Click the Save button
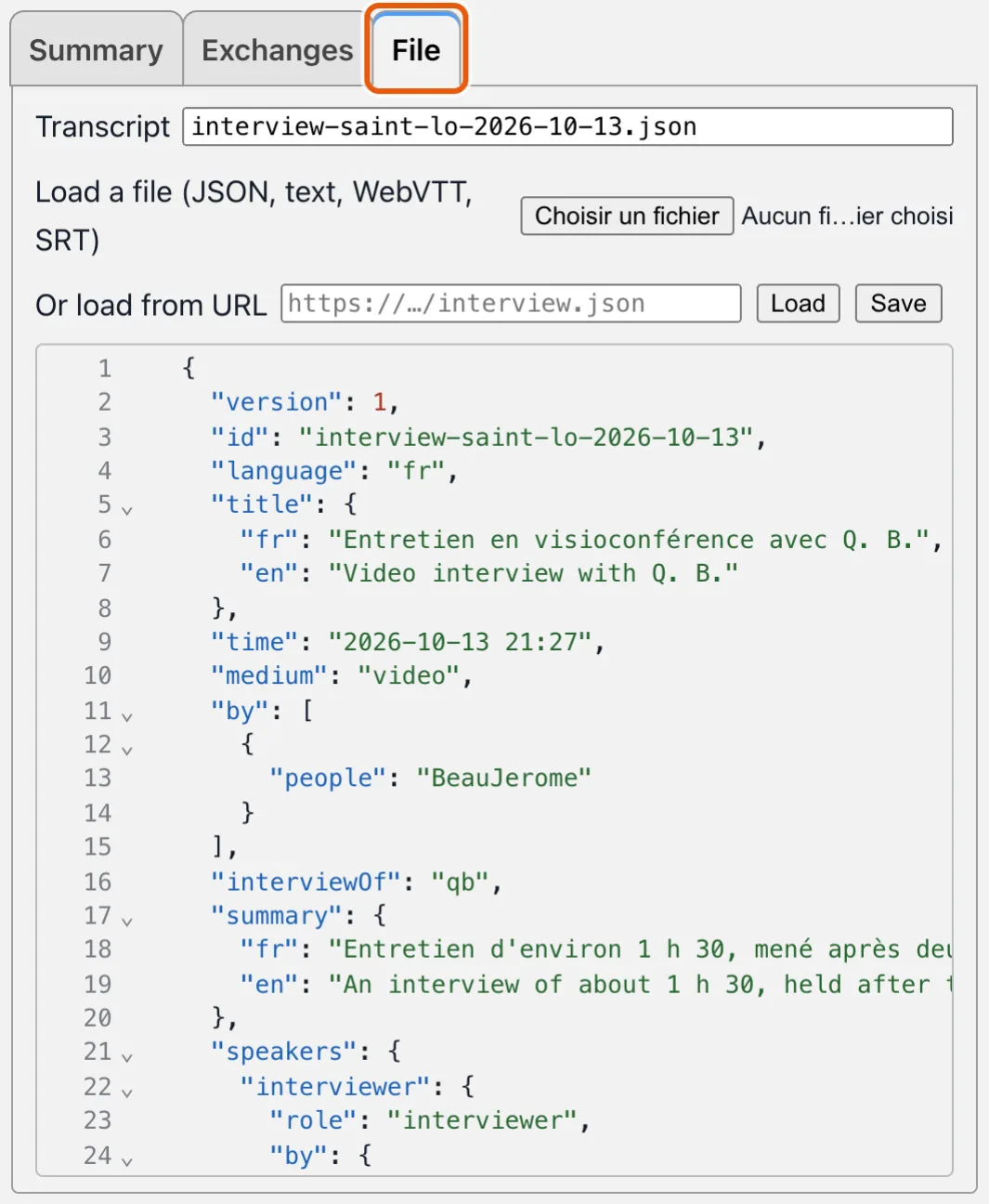989x1204 pixels. click(x=898, y=304)
